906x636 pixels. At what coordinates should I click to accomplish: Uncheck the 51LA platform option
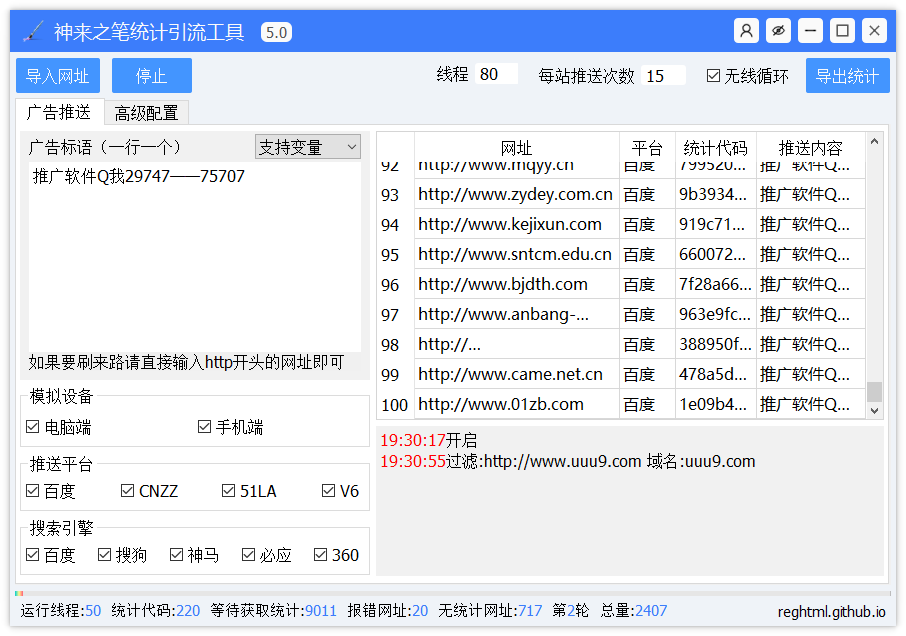pos(229,490)
